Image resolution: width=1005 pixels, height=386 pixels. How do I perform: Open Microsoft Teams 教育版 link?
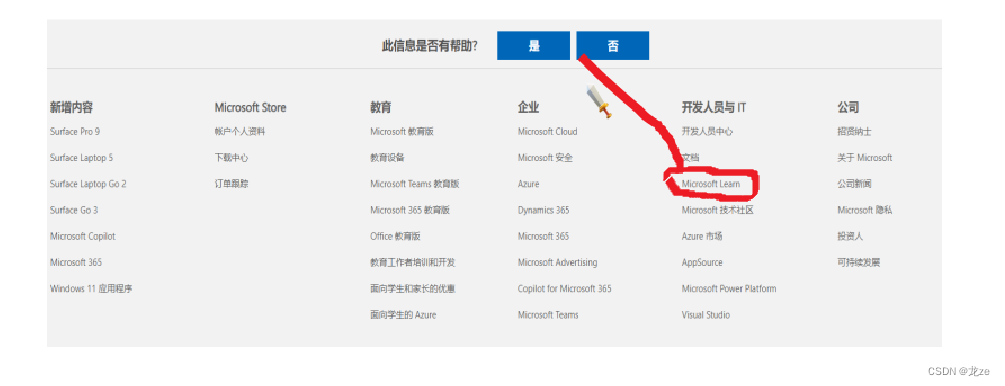[415, 184]
